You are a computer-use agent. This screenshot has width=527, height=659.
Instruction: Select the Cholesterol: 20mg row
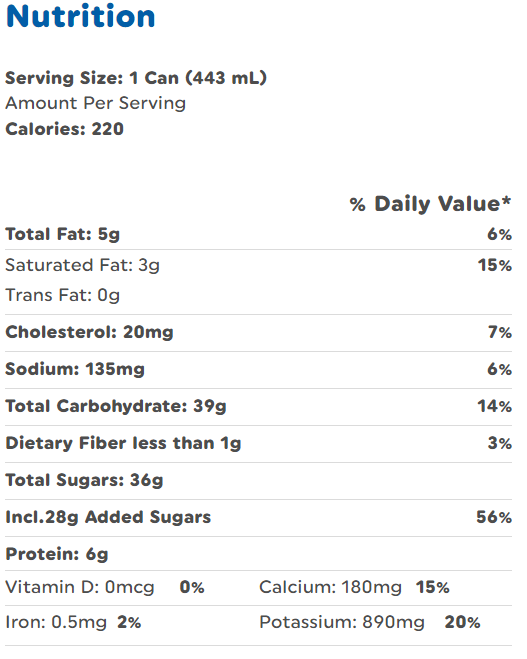point(258,332)
